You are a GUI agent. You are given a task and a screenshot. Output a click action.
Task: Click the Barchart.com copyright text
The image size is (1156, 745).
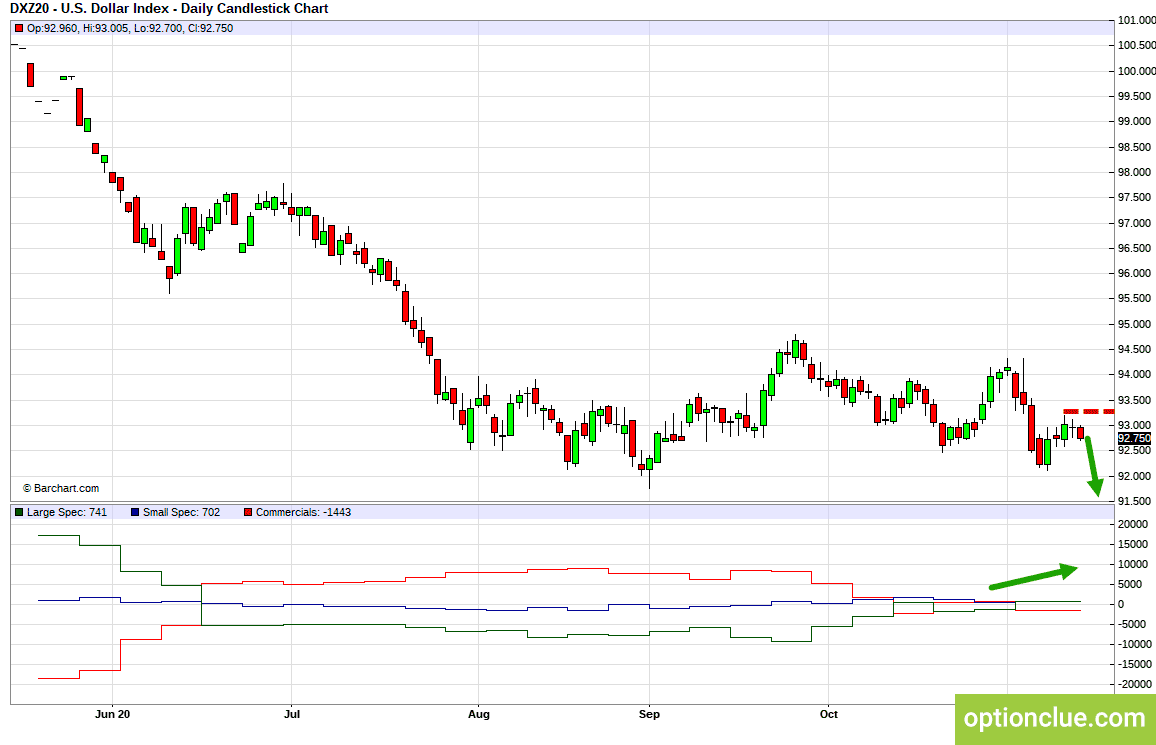tap(60, 488)
